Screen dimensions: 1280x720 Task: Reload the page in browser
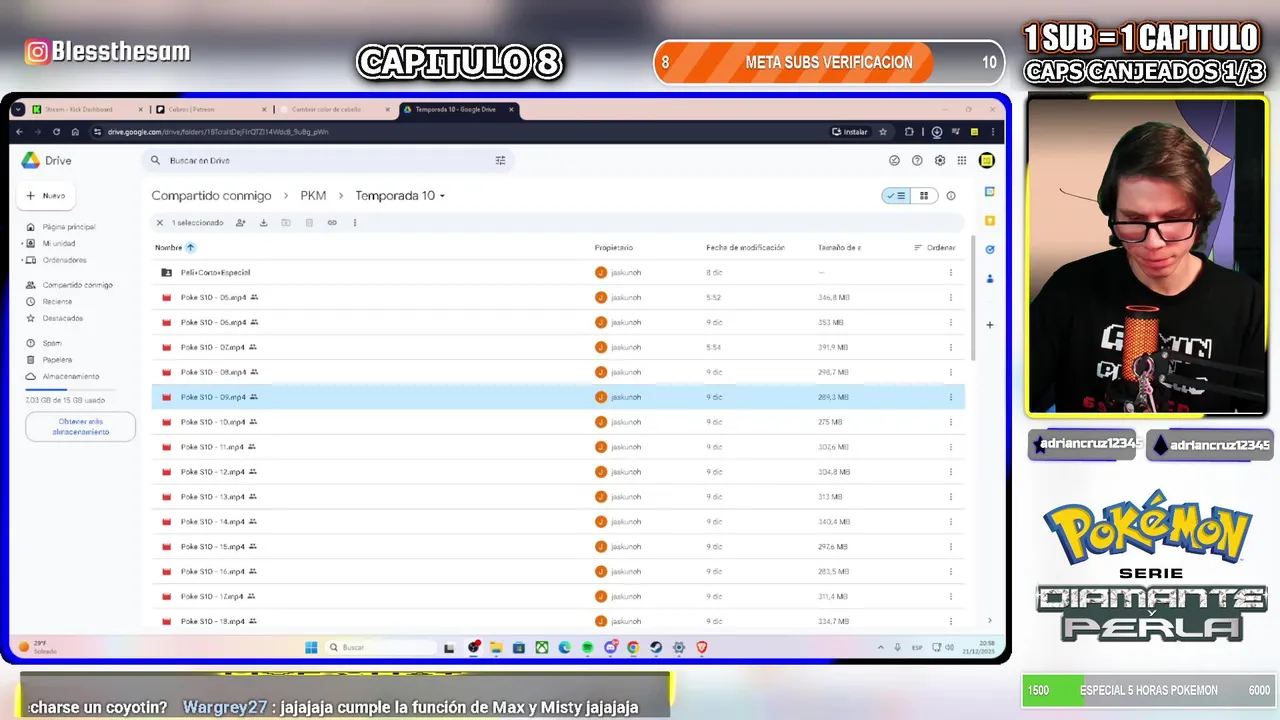pos(56,132)
